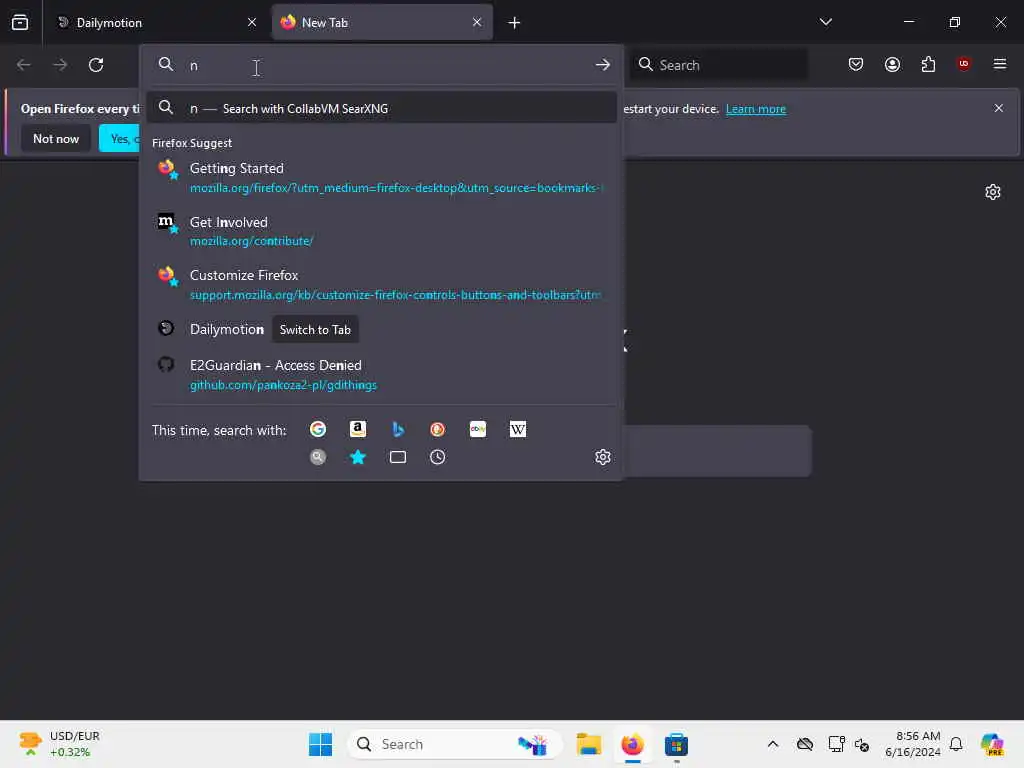Search this time with Wikipedia
Image resolution: width=1024 pixels, height=768 pixels.
pos(518,429)
